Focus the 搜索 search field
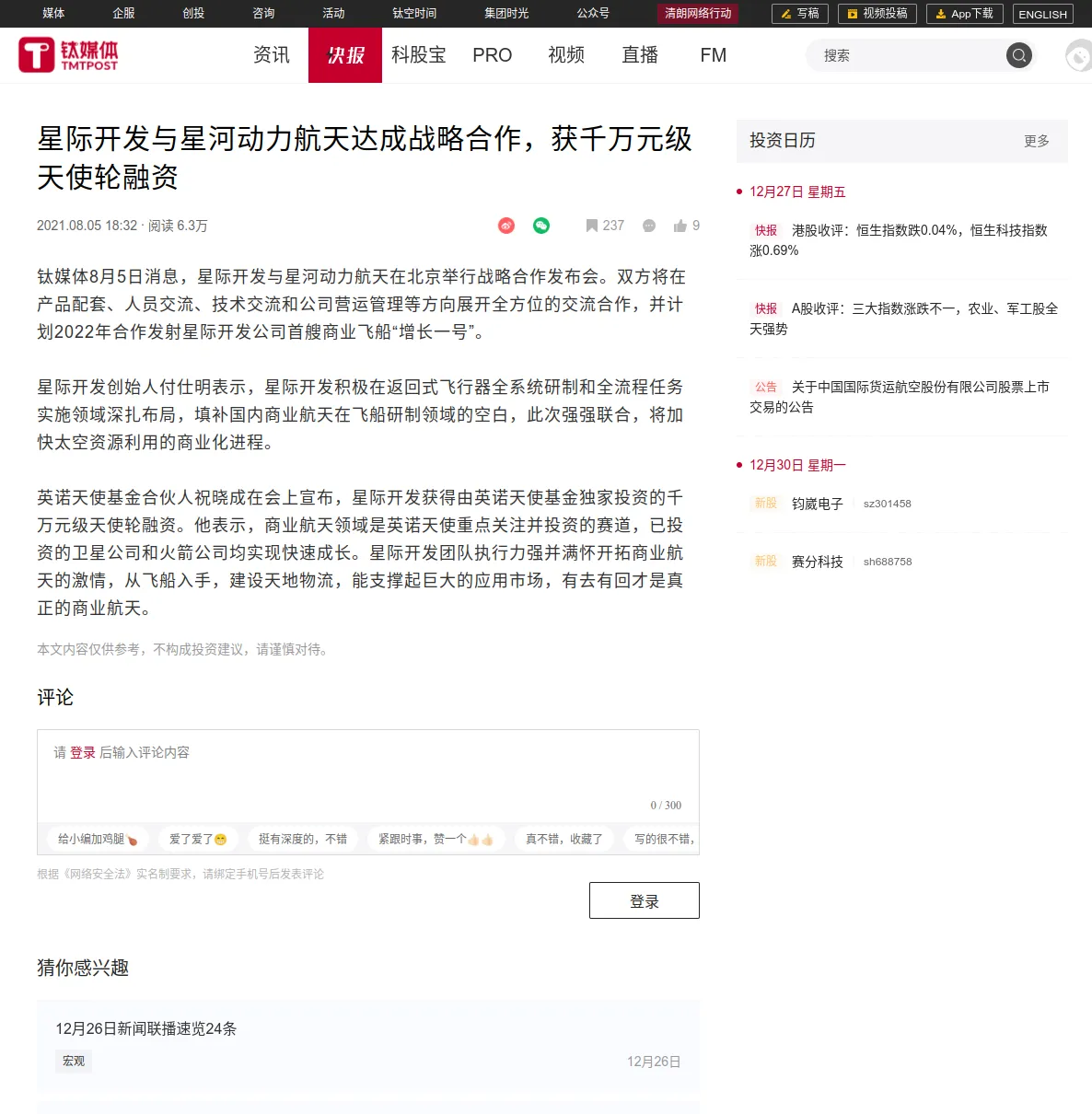The image size is (1092, 1114). (x=907, y=55)
